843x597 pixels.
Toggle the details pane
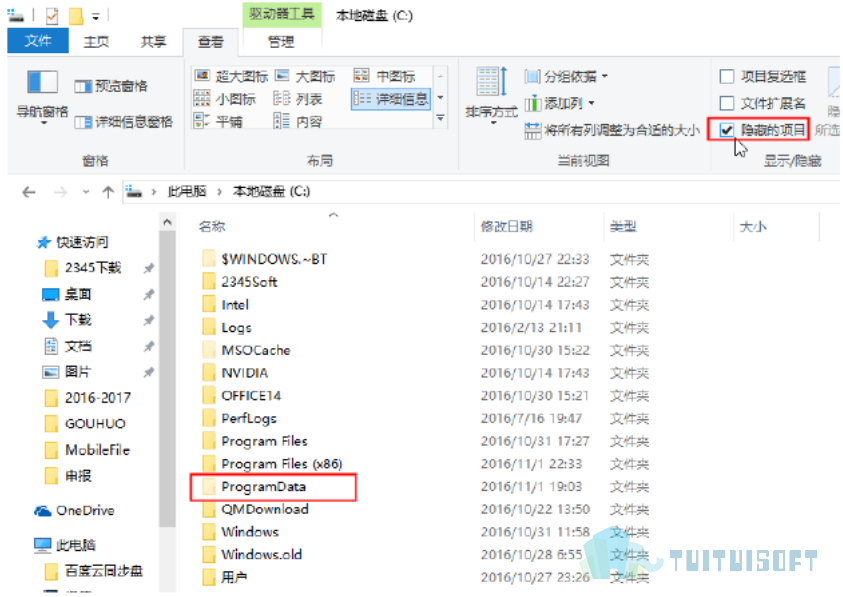(124, 122)
